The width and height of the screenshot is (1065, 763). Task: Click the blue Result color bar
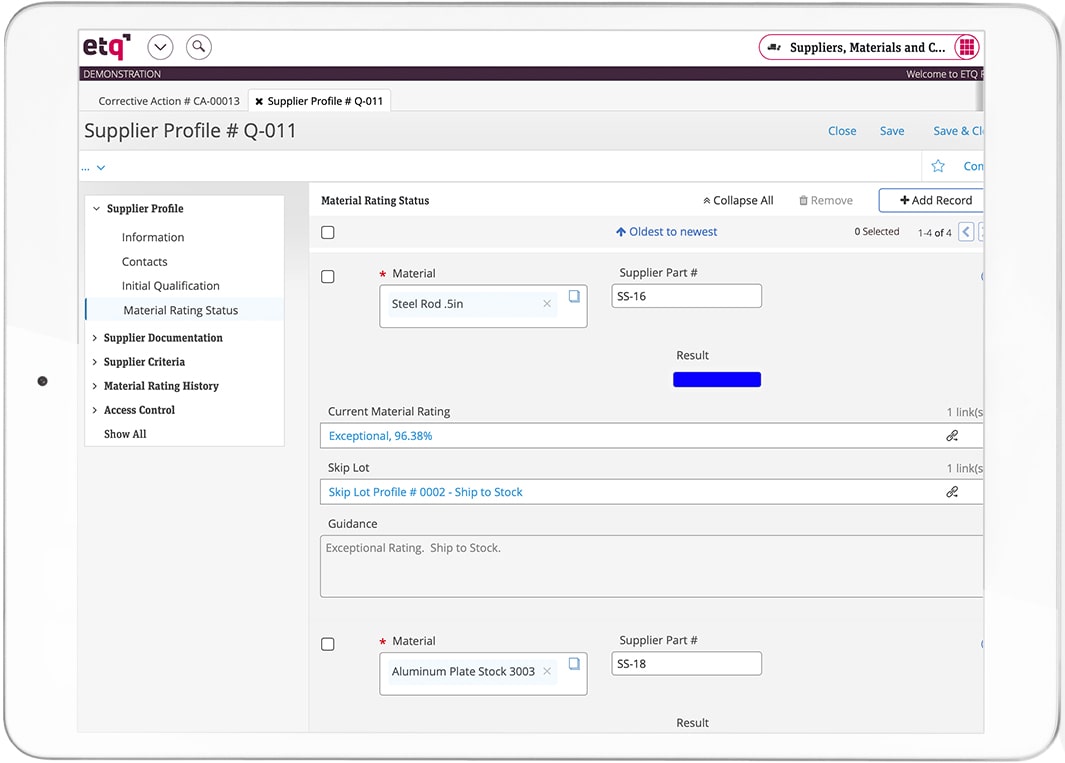click(716, 379)
